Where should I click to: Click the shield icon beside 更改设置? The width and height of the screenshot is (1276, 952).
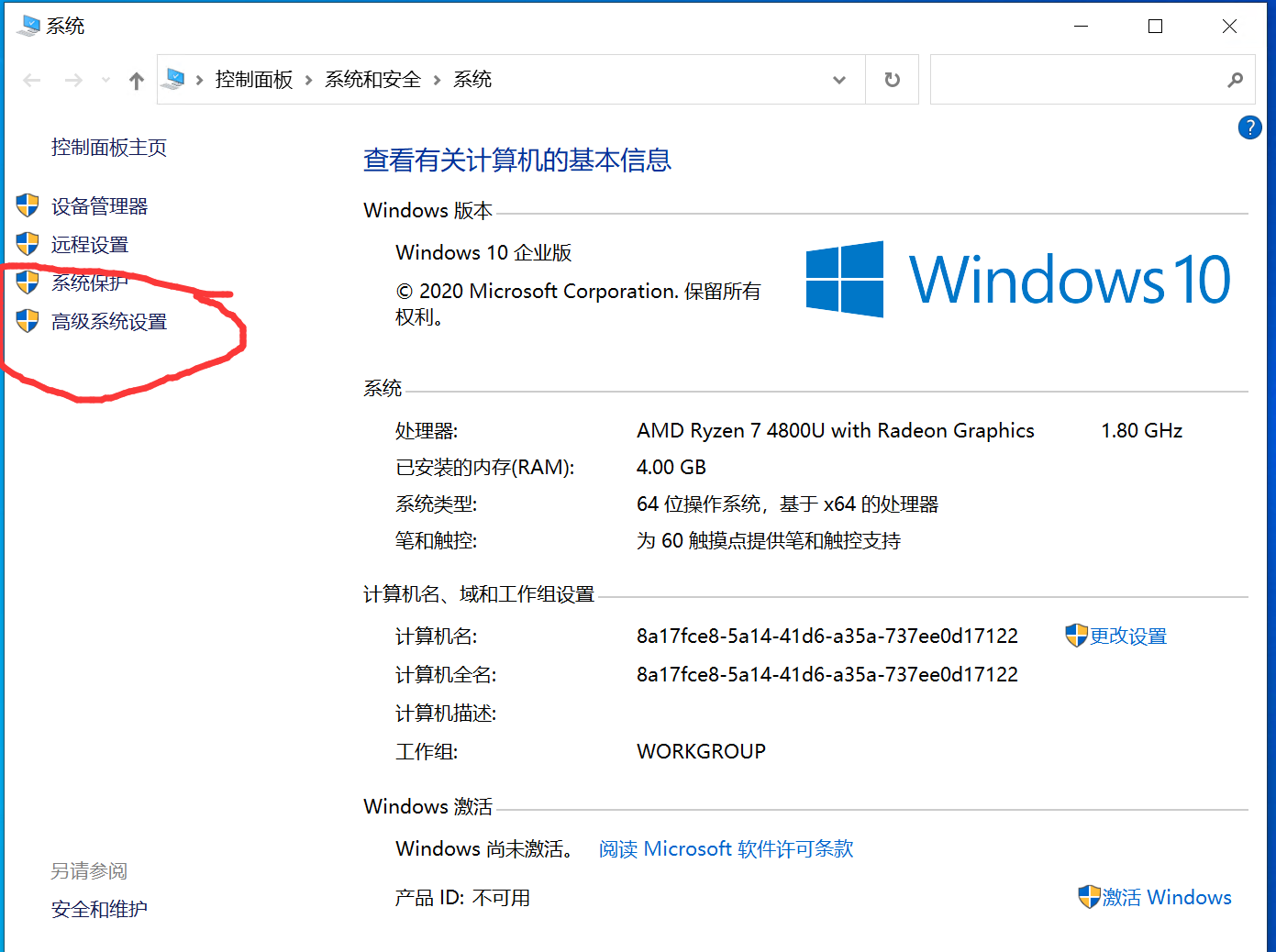click(x=1076, y=635)
